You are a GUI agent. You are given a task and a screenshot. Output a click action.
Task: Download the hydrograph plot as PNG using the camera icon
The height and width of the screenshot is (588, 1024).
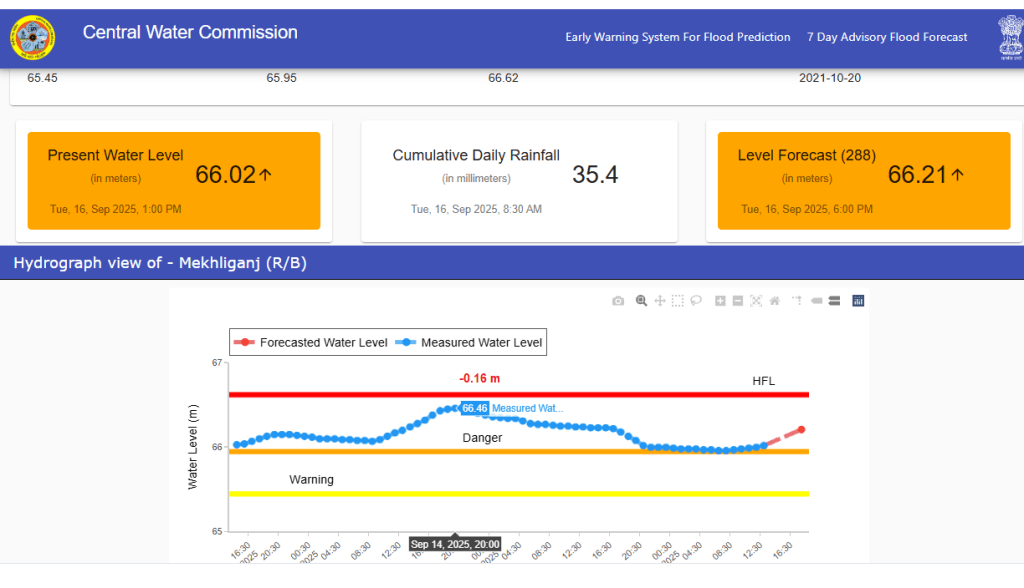click(x=618, y=301)
